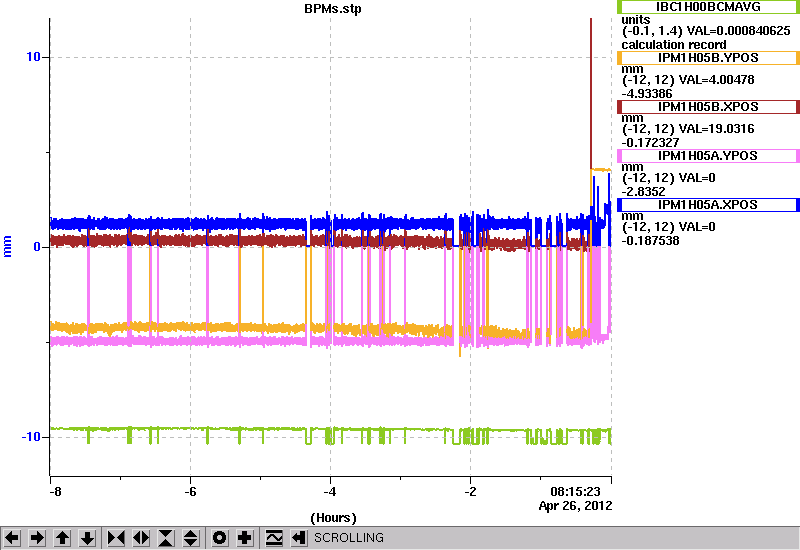Click the -4 tick label on the time axis
Image resolution: width=800 pixels, height=550 pixels.
click(330, 492)
